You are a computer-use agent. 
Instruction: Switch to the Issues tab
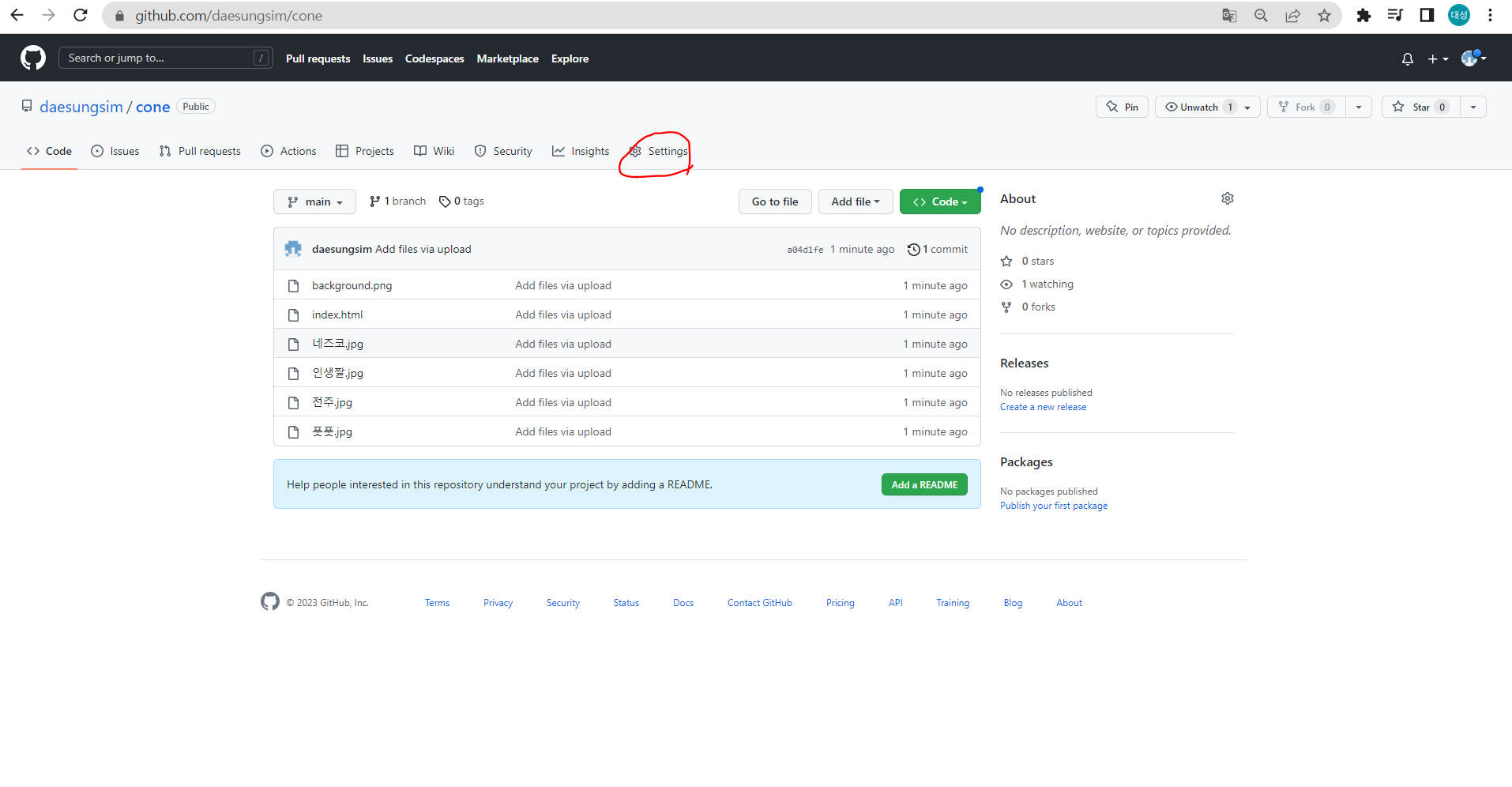pos(115,151)
